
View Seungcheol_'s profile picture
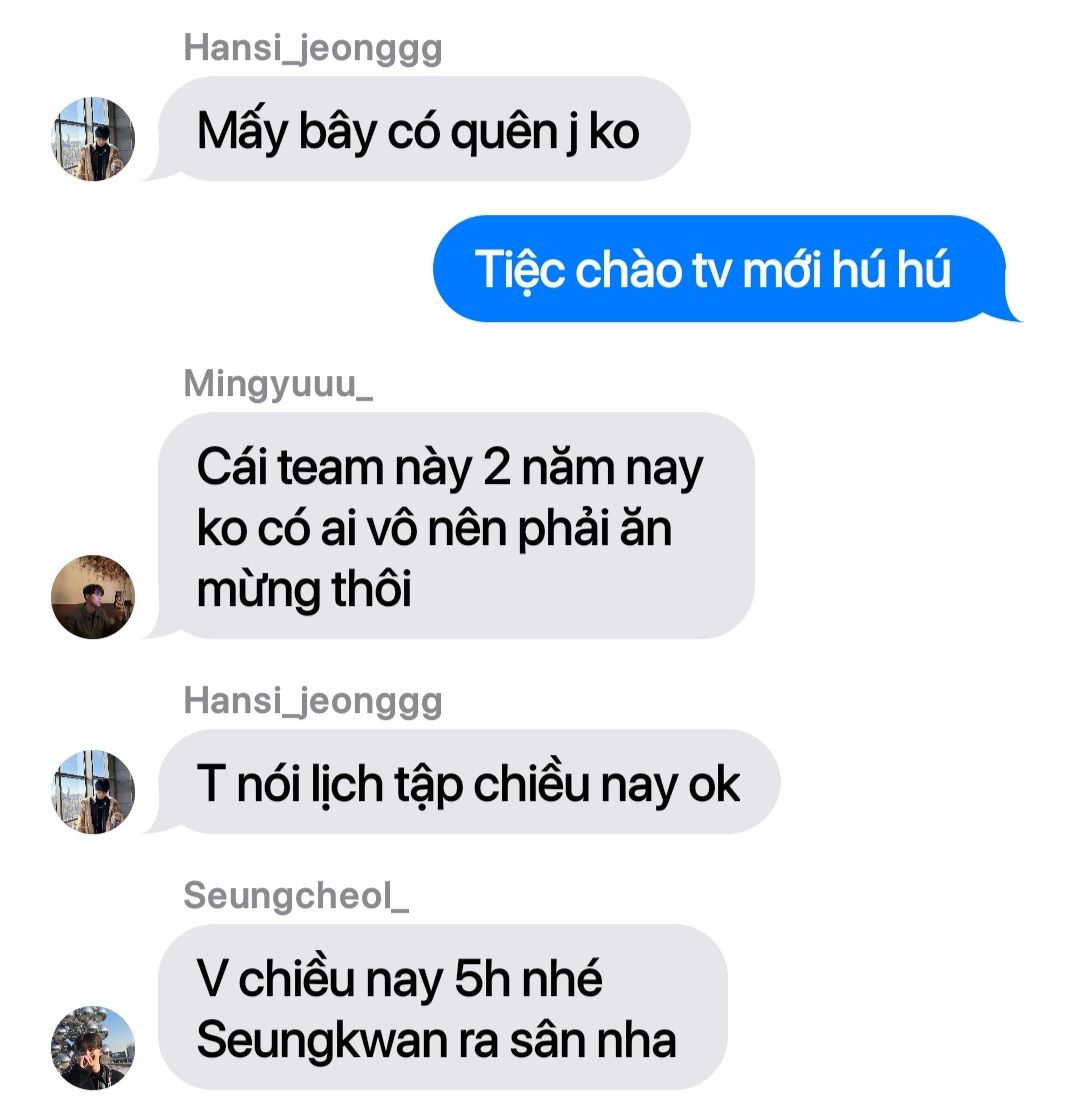click(93, 1048)
